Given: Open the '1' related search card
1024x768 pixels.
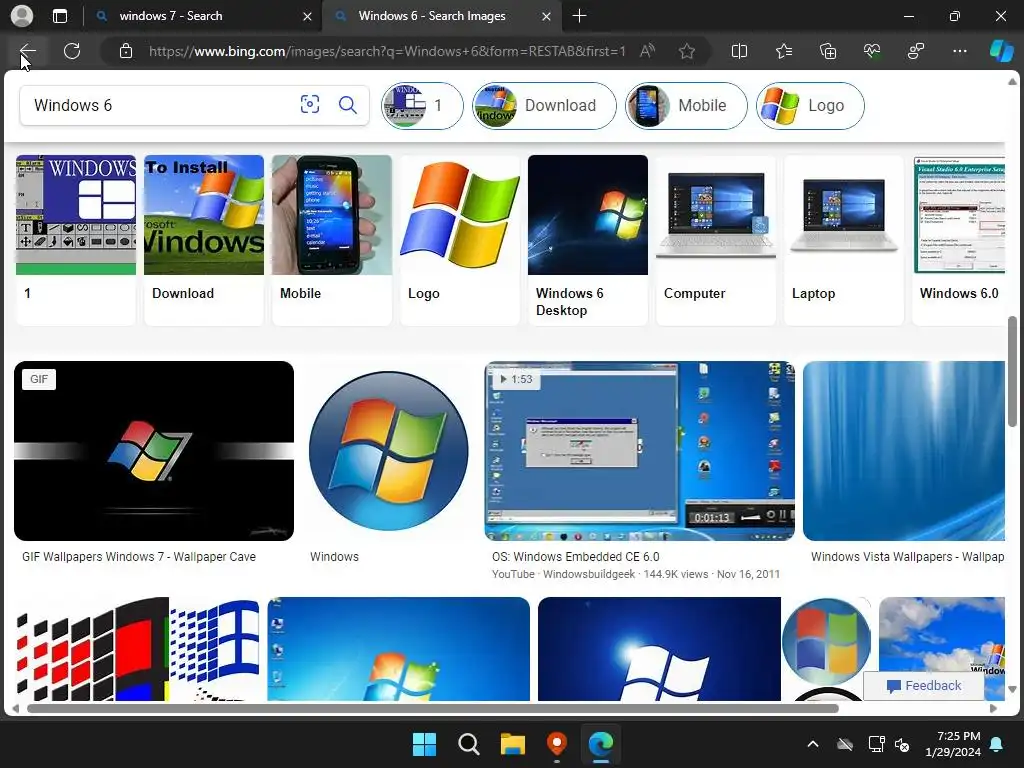Looking at the screenshot, I should [x=76, y=239].
